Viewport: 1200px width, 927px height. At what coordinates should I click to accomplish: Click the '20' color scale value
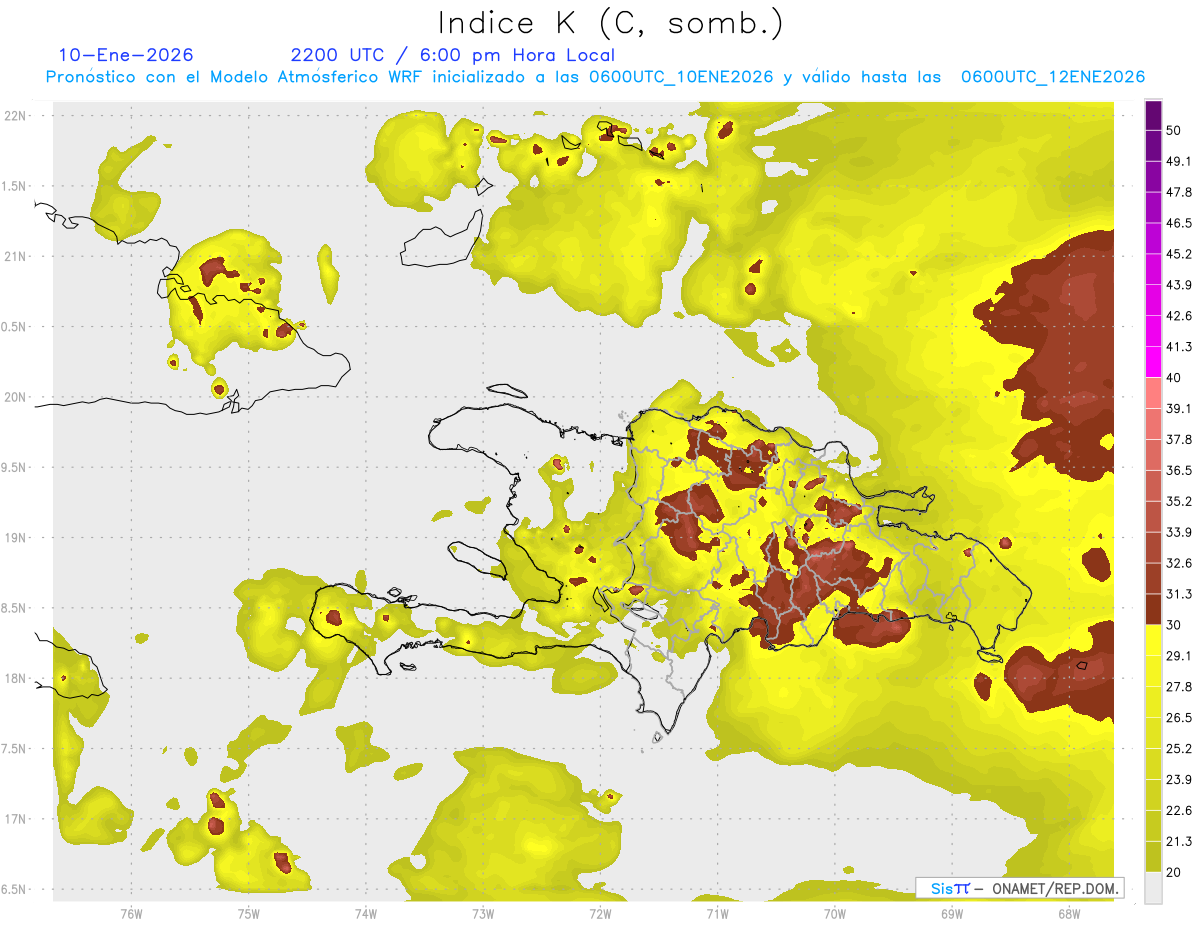point(1174,872)
